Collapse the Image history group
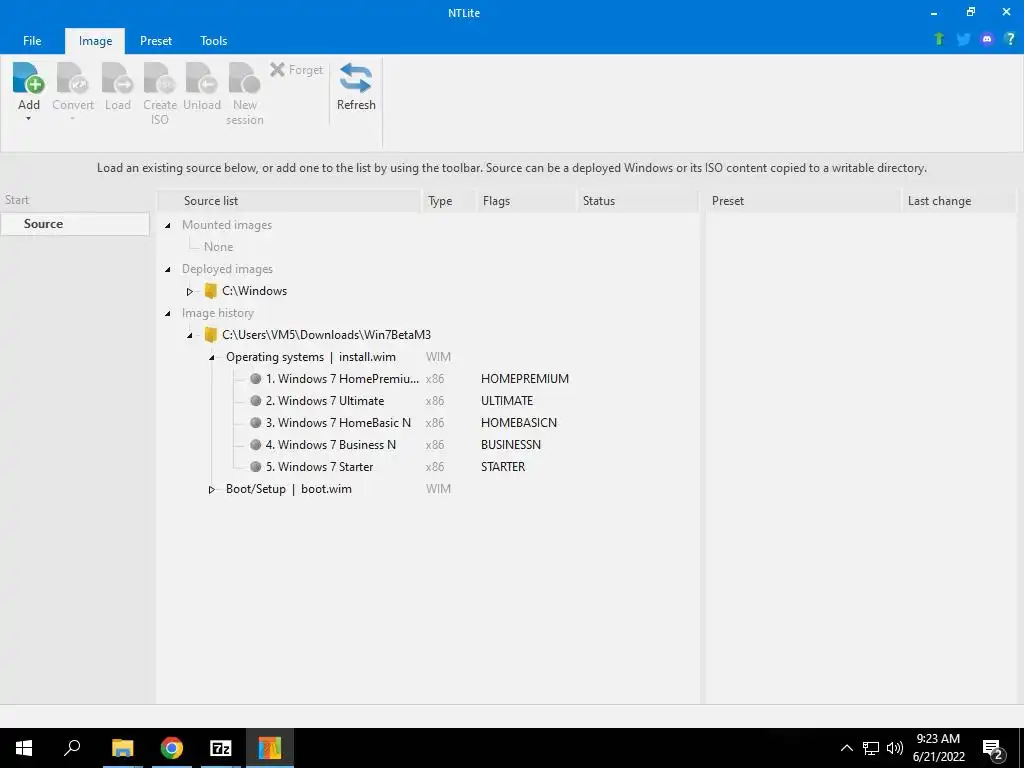 point(168,313)
